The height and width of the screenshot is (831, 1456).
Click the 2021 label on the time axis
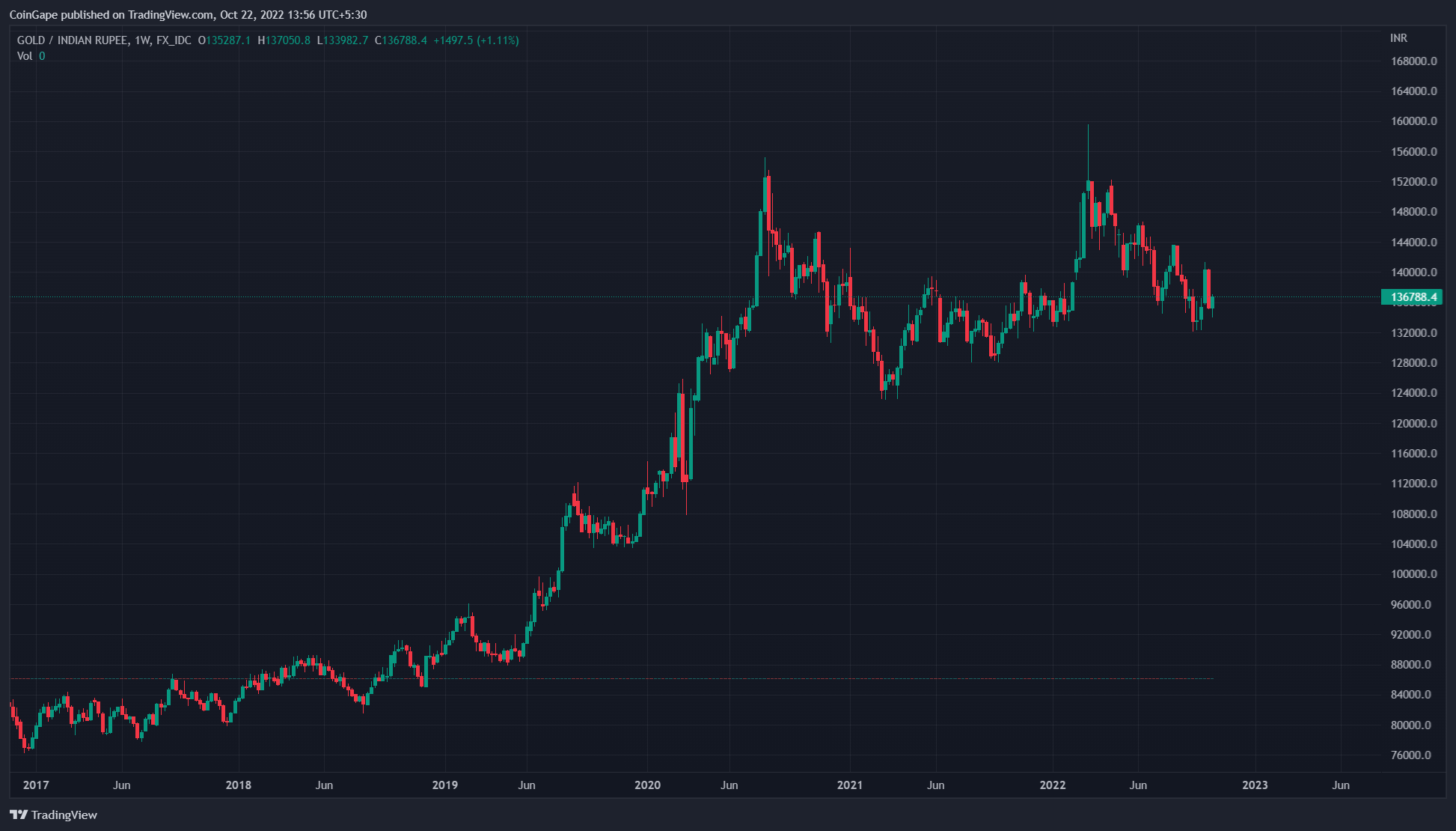(x=849, y=785)
